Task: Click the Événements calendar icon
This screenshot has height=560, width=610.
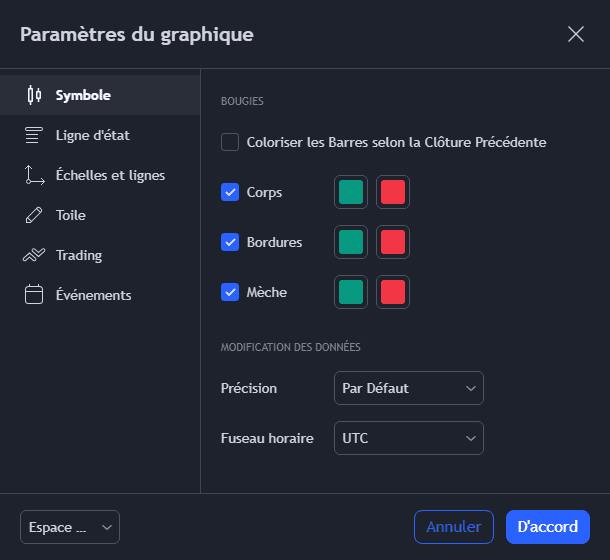Action: pos(34,295)
